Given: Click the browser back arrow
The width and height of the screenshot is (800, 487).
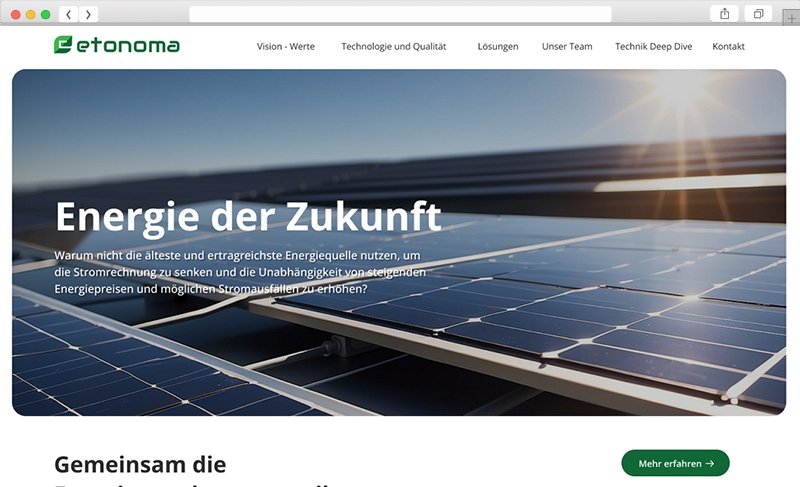Looking at the screenshot, I should pyautogui.click(x=68, y=14).
